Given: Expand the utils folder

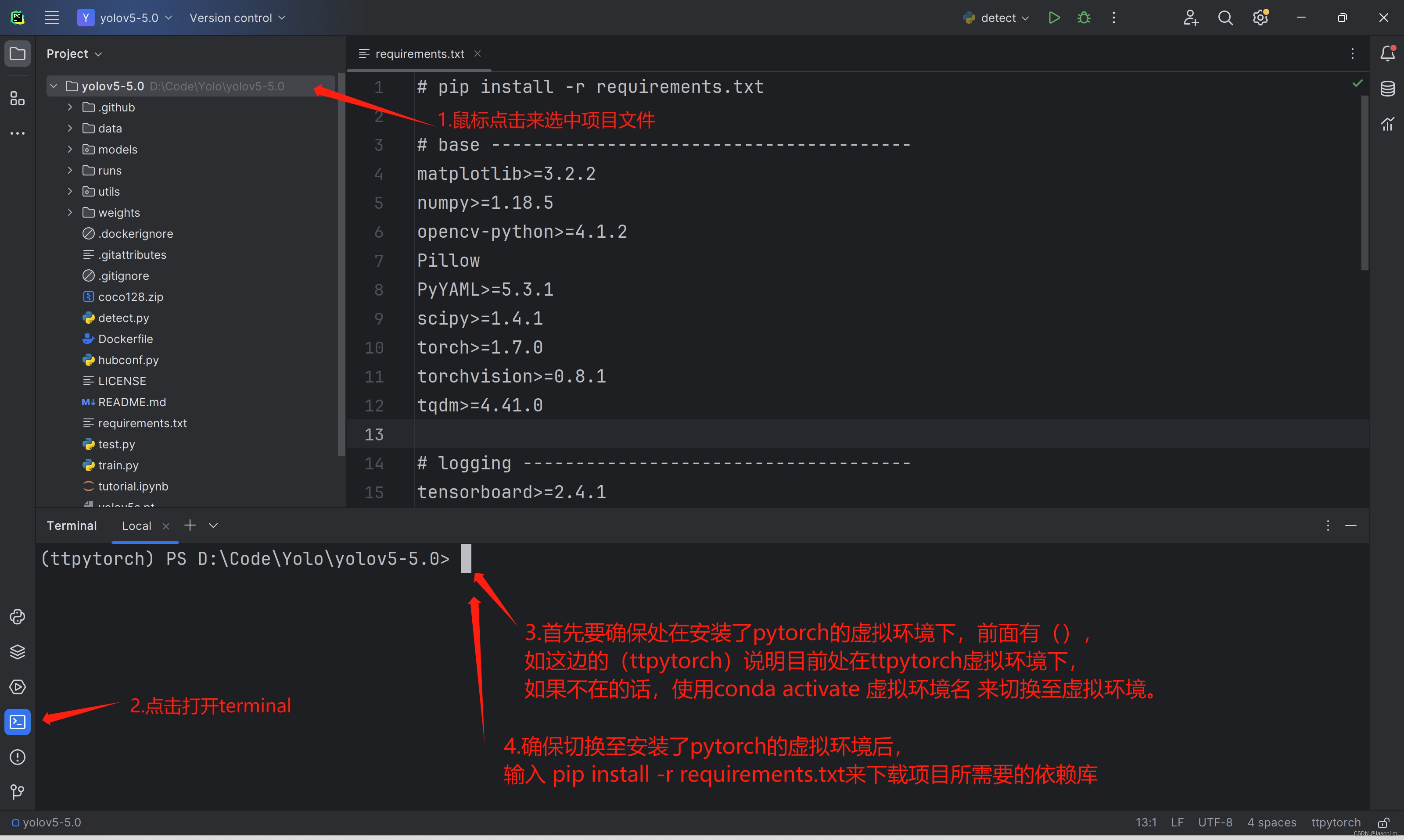Looking at the screenshot, I should [70, 191].
